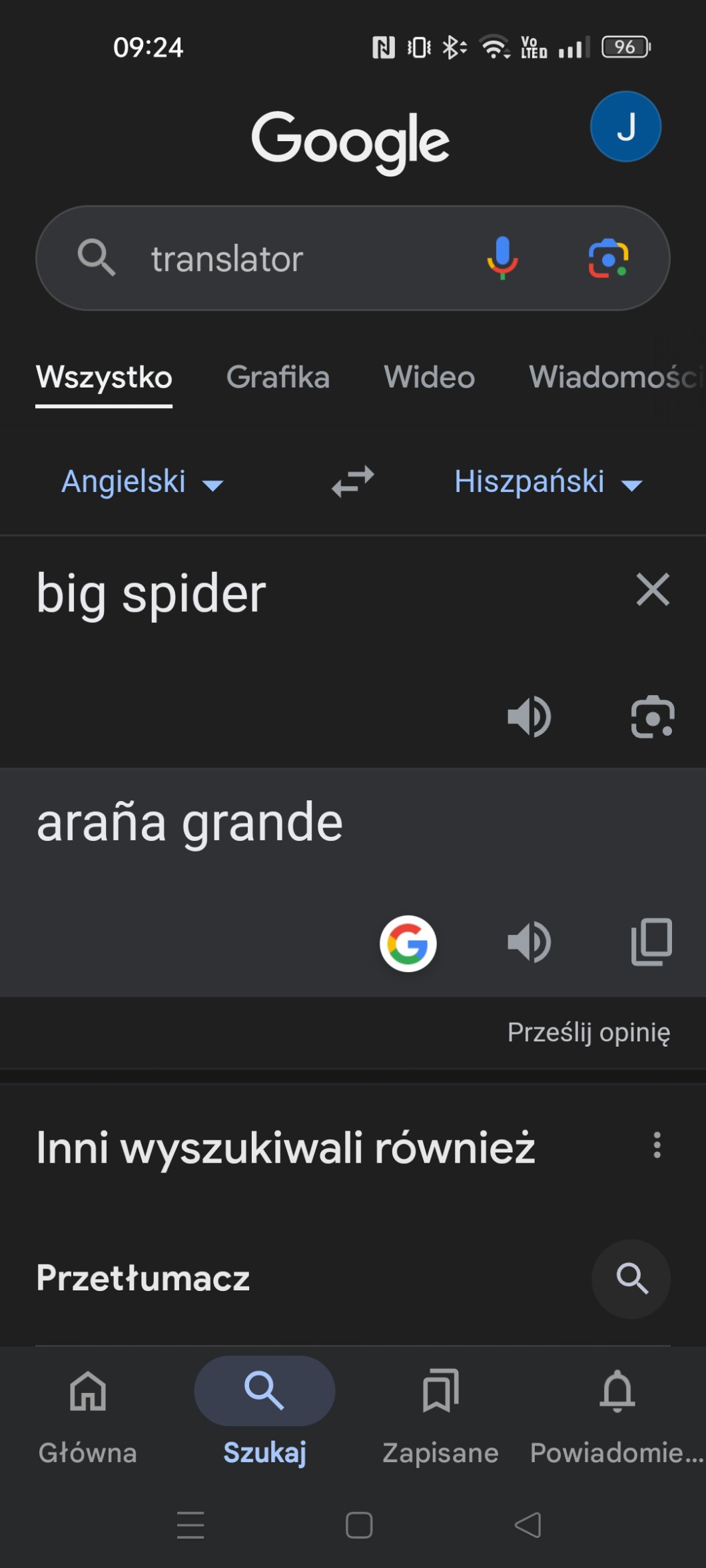This screenshot has height=1568, width=706.
Task: Listen to "big spider" pronunciation
Action: coord(529,717)
